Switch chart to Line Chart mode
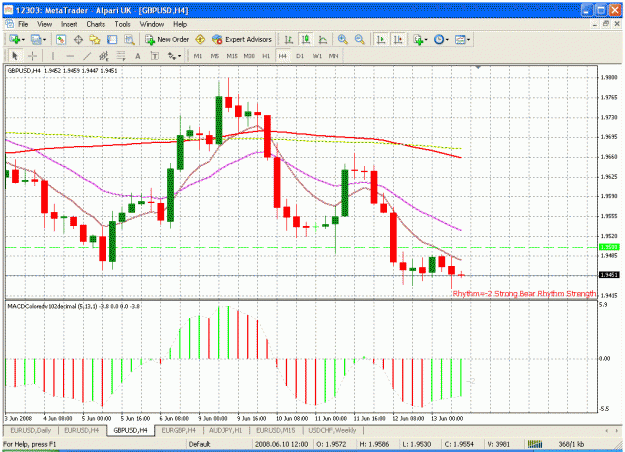Image resolution: width=625 pixels, height=452 pixels. coord(323,39)
